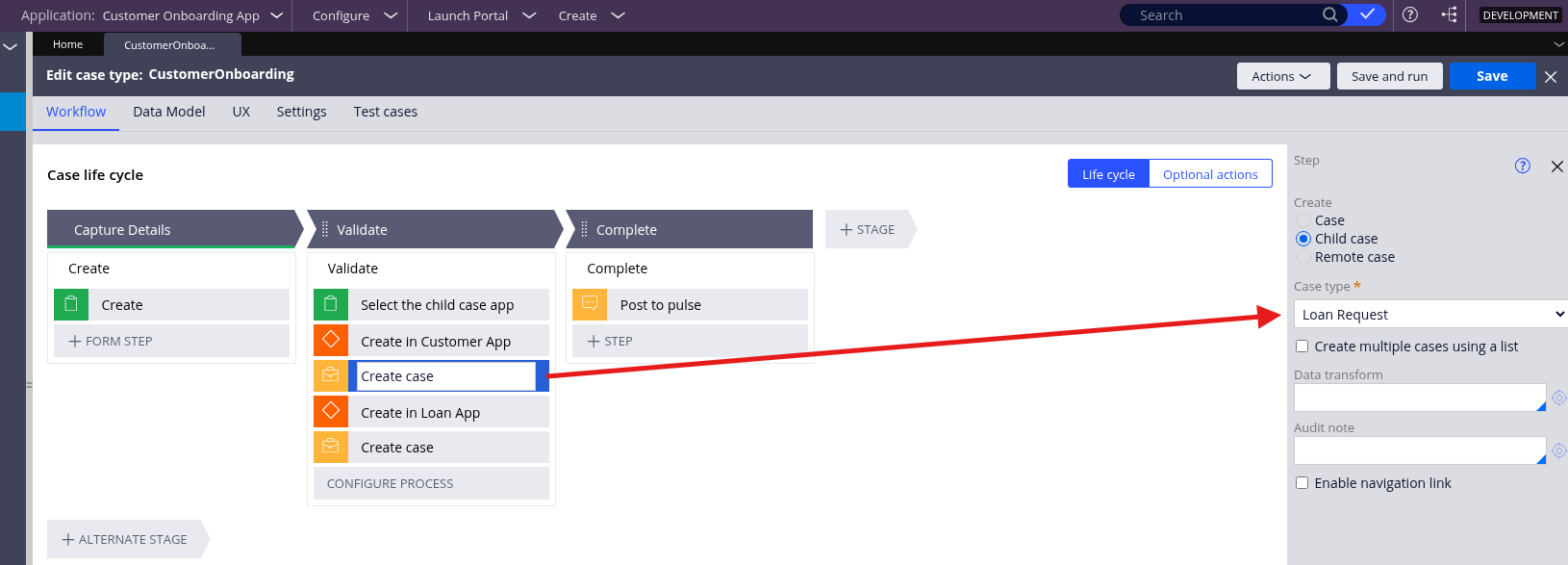Click the Post to pulse chat icon
The height and width of the screenshot is (565, 1568).
(590, 304)
